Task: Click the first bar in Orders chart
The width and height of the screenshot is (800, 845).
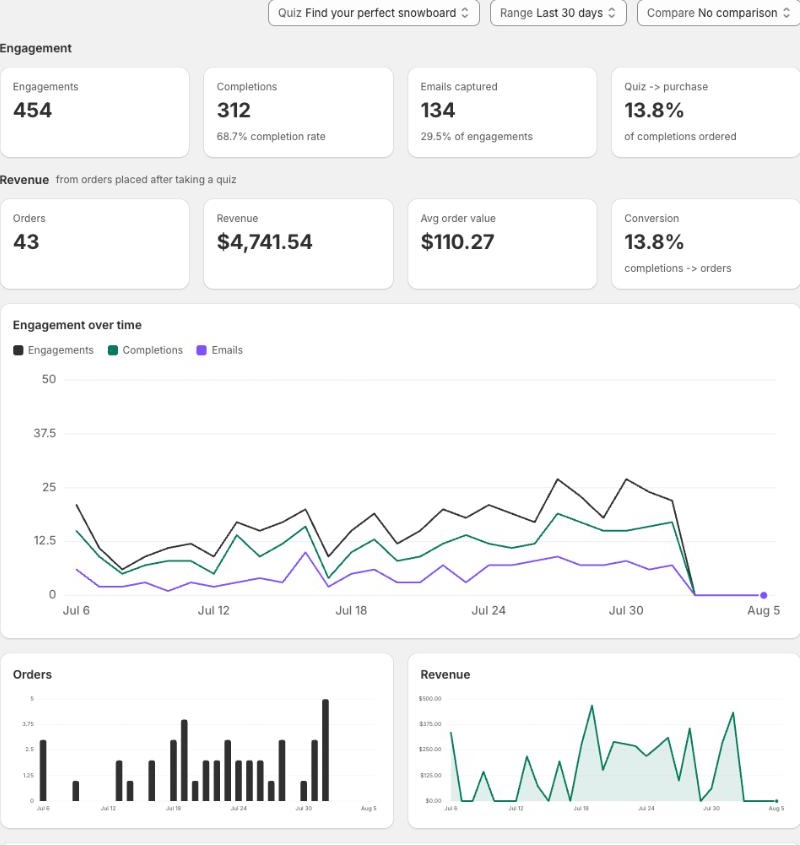Action: coord(43,770)
